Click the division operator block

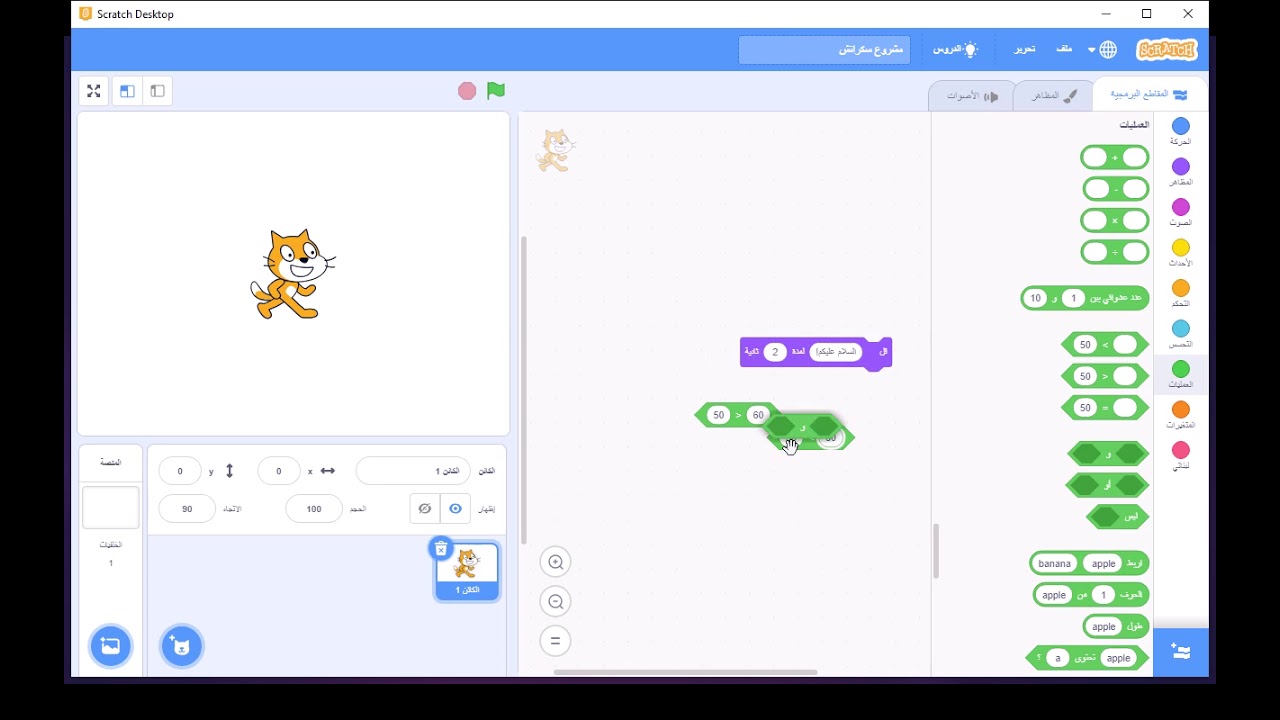[1115, 252]
